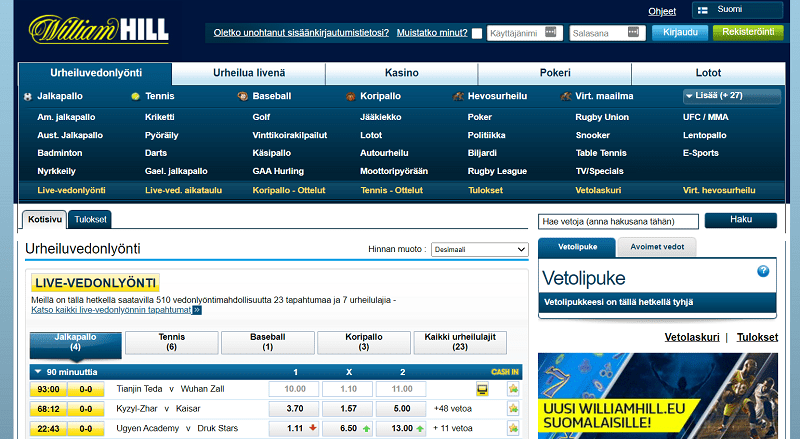Open the Ohjeet help link
Viewport: 800px width, 439px height.
click(662, 11)
